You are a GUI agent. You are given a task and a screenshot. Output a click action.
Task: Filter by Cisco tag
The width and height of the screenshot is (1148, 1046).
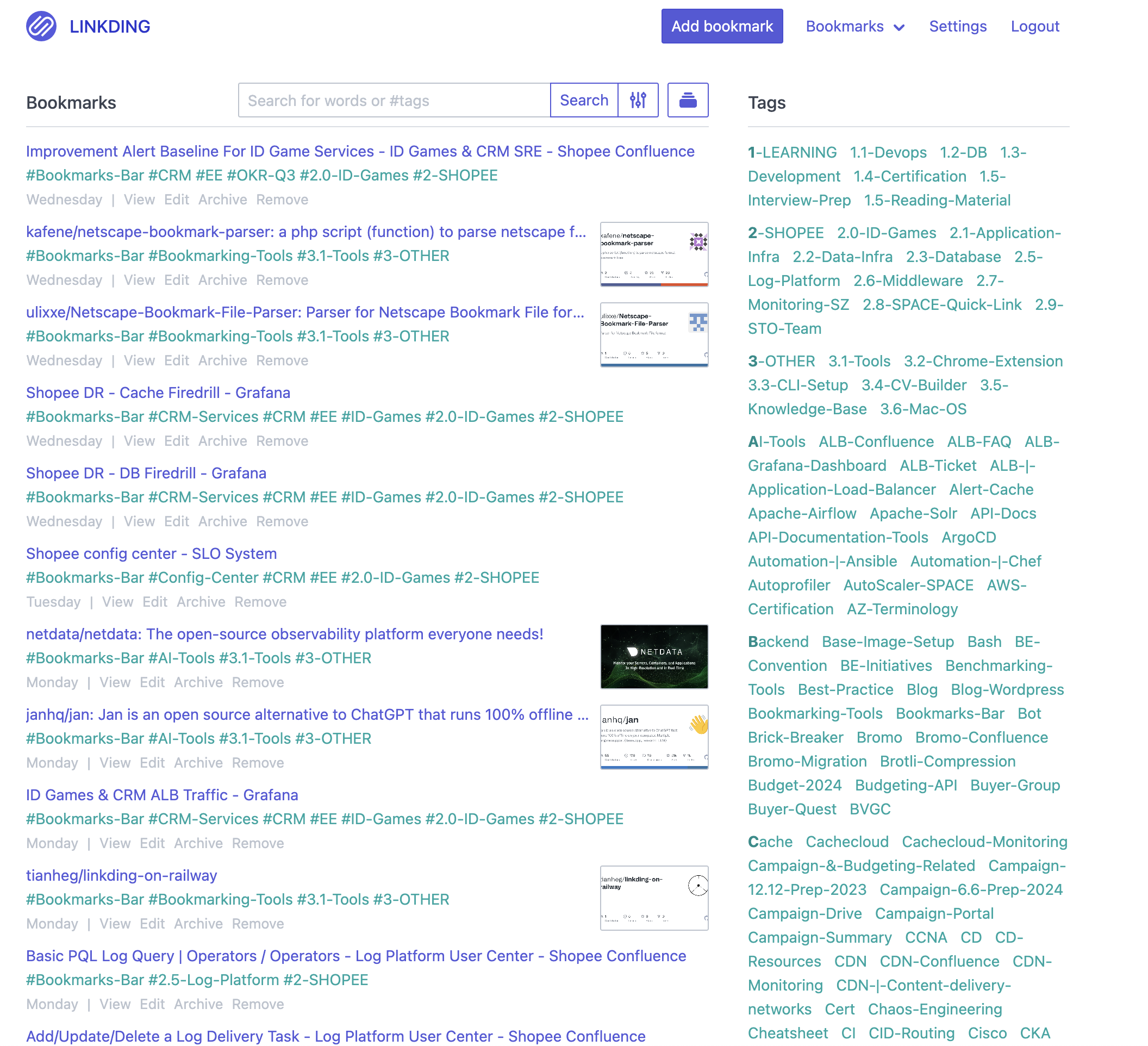coord(987,1033)
